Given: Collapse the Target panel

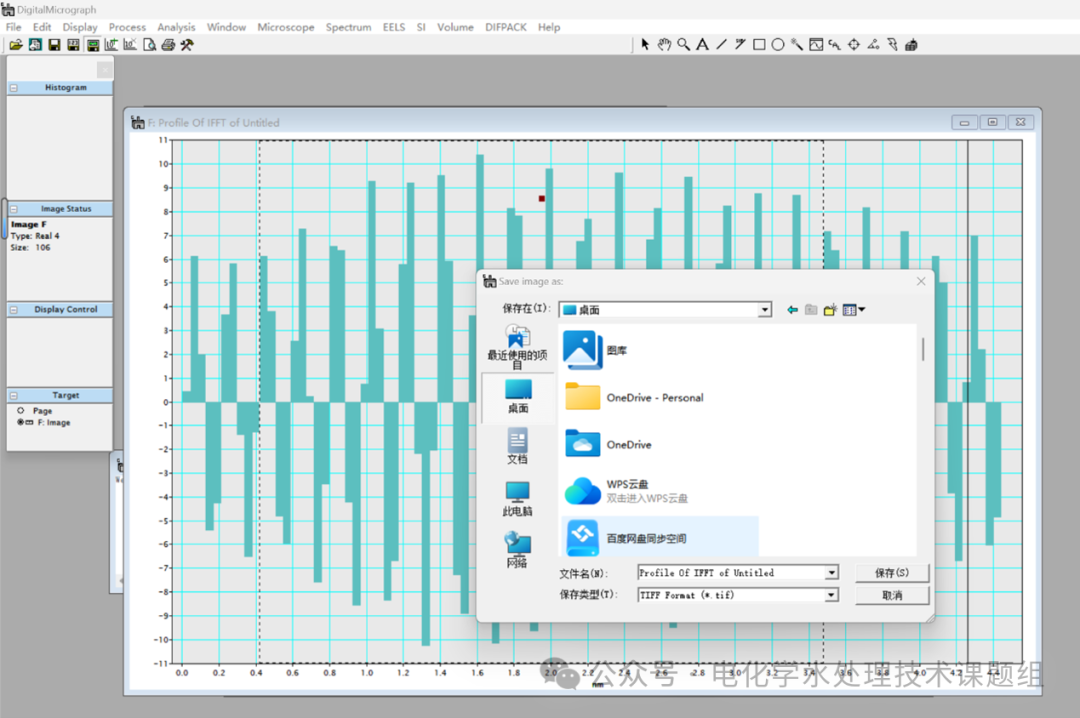Looking at the screenshot, I should (x=14, y=396).
